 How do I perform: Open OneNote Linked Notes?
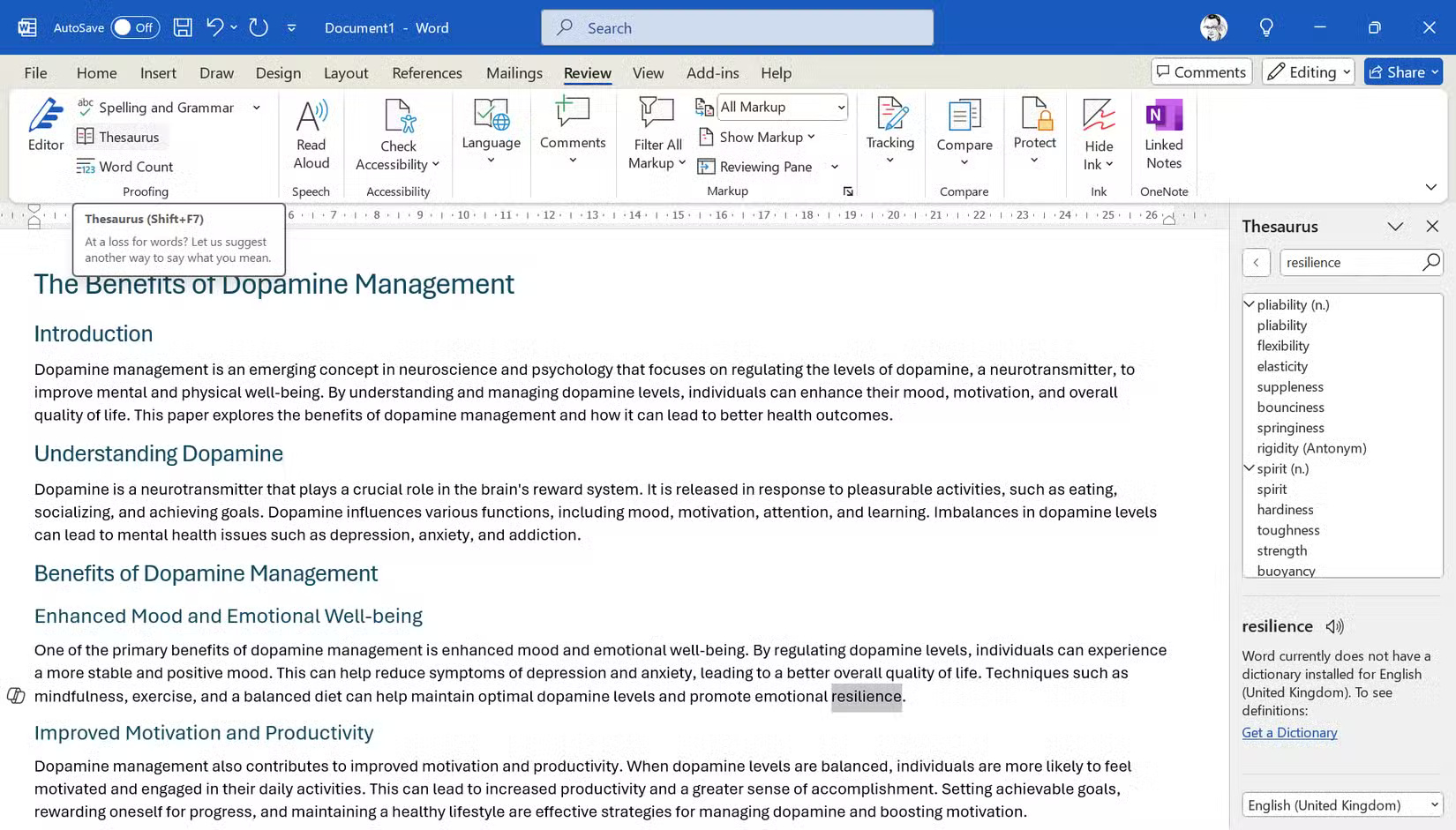(1164, 132)
